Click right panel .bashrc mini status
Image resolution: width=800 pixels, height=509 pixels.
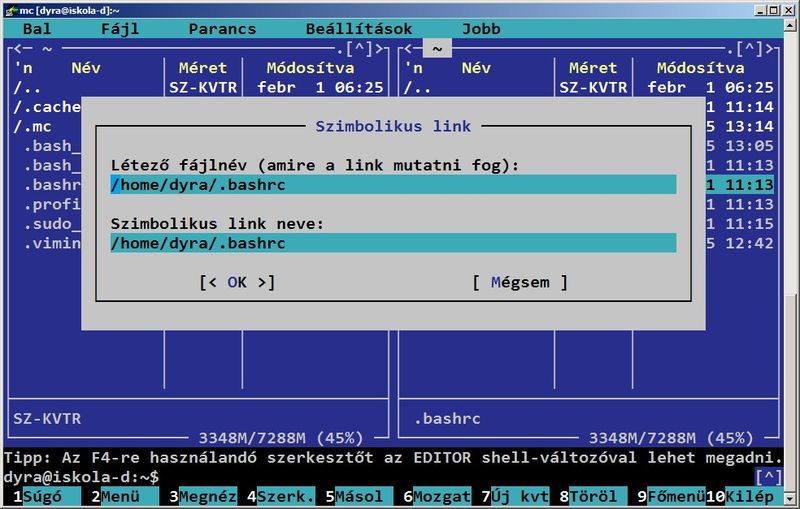point(447,419)
